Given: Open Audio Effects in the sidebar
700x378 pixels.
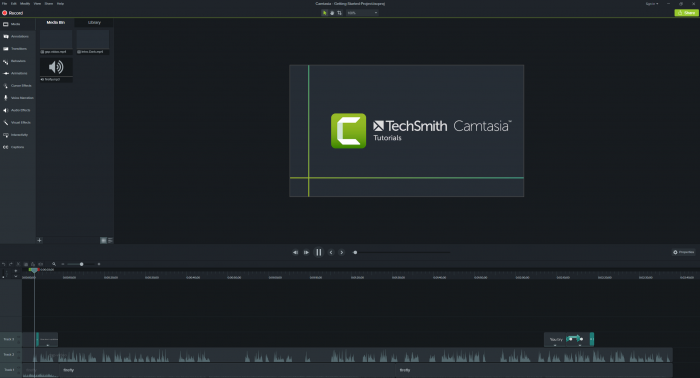Looking at the screenshot, I should (x=18, y=110).
